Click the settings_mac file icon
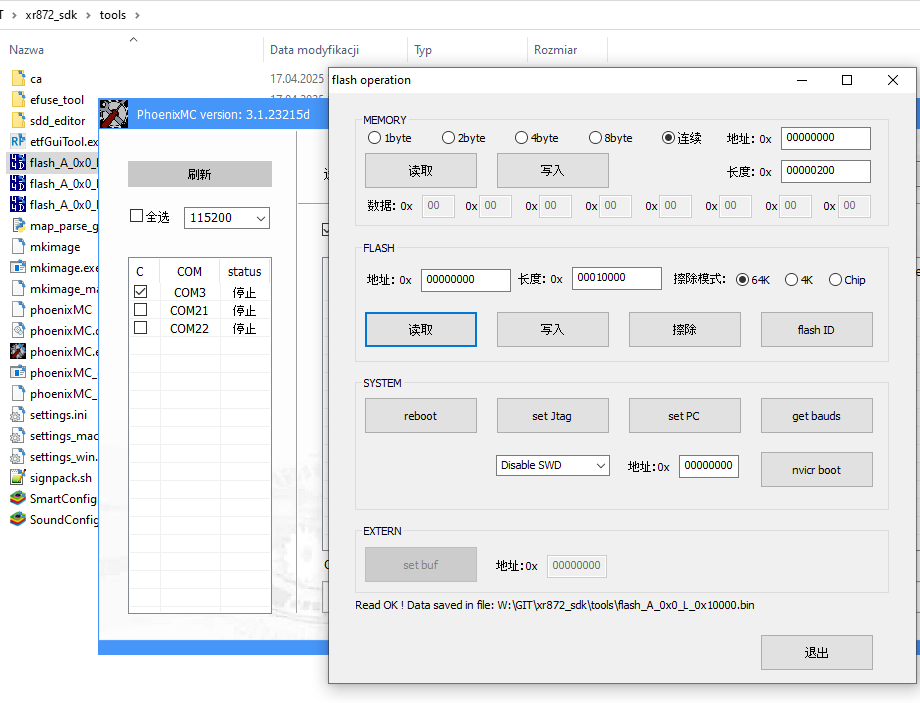 point(18,435)
